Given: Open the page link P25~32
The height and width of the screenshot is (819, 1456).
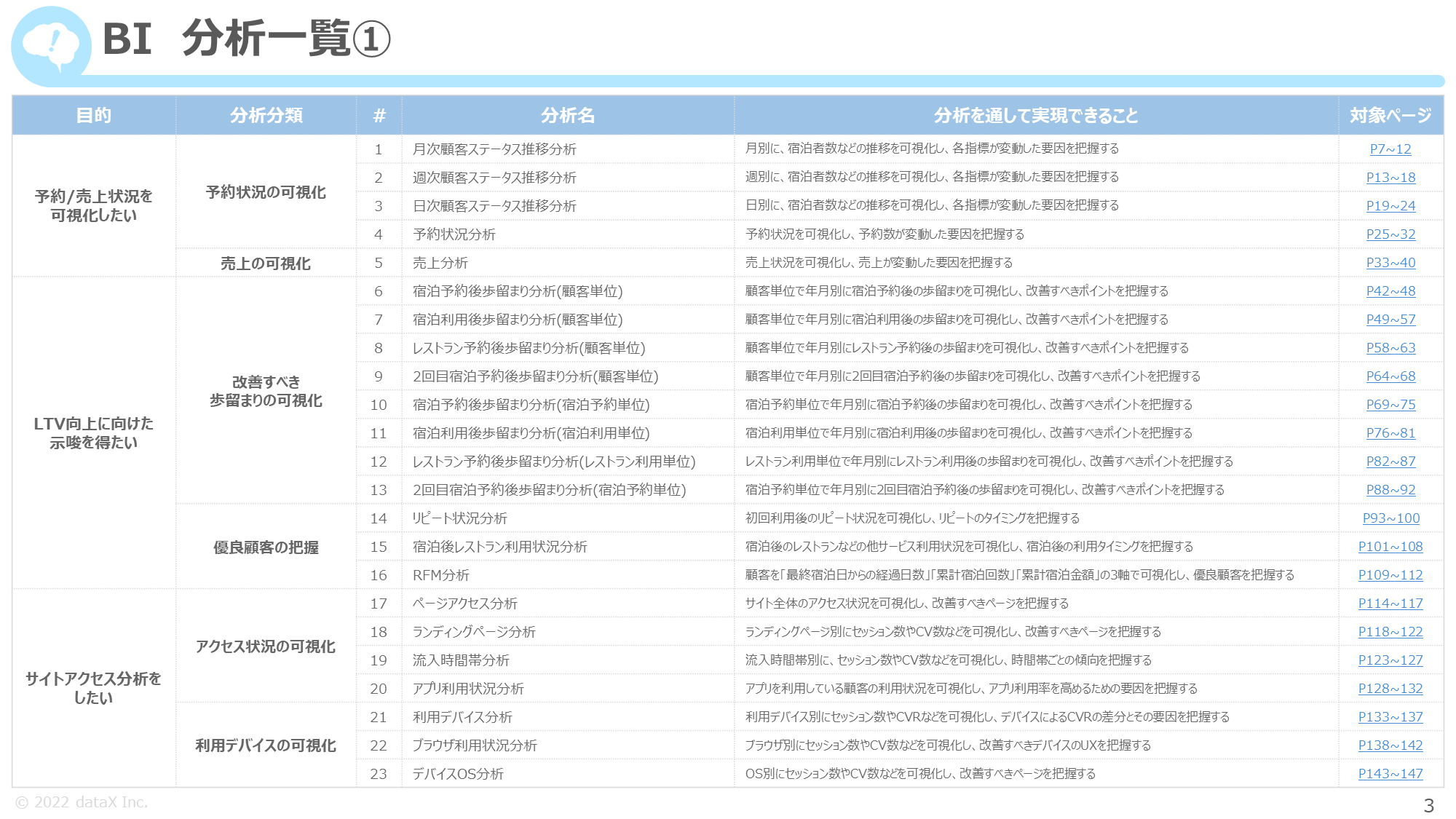Looking at the screenshot, I should coord(1390,234).
